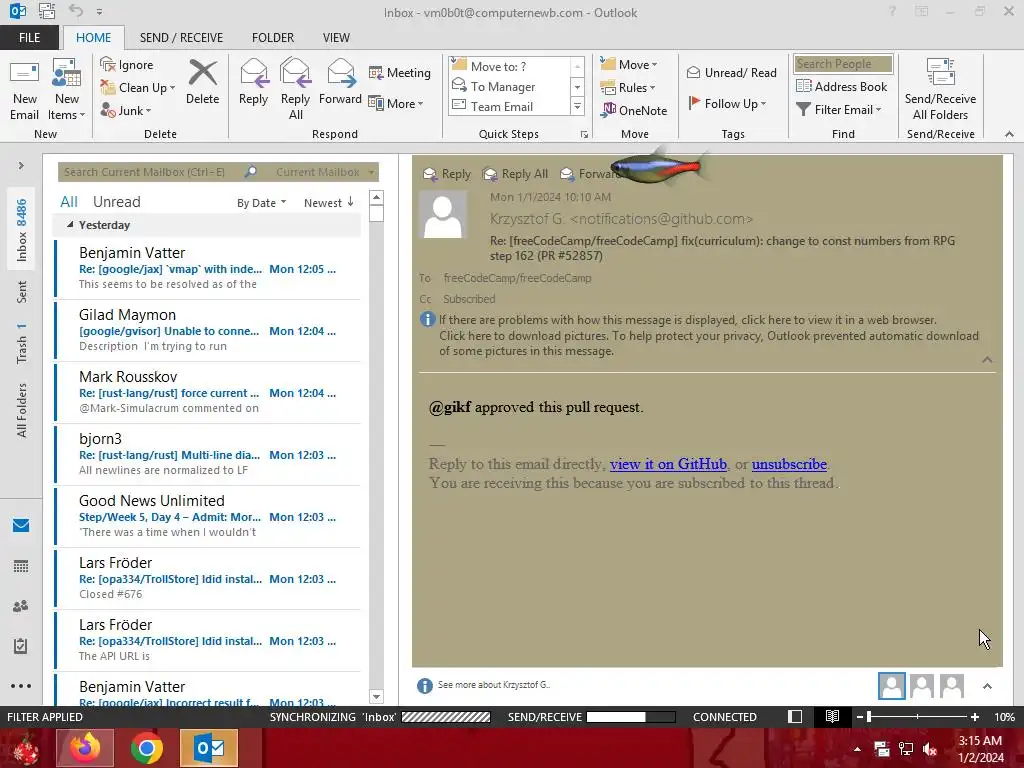Expand the Quick Steps gallery
This screenshot has width=1024, height=768.
click(x=577, y=106)
